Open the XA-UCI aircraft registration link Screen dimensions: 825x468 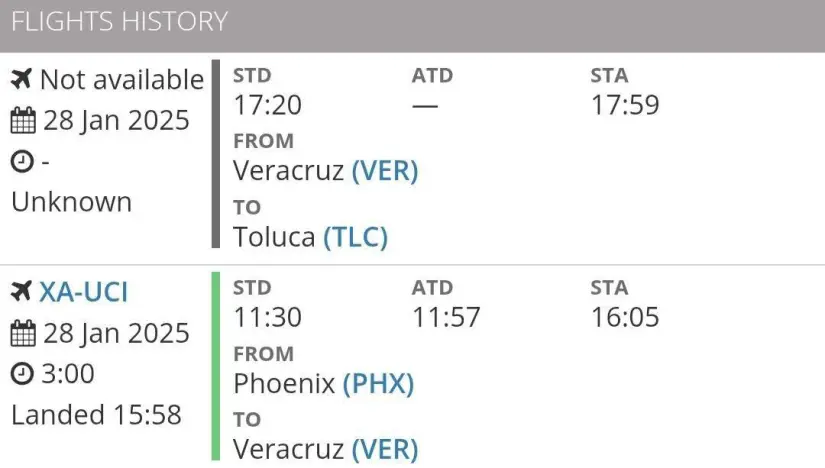coord(84,292)
